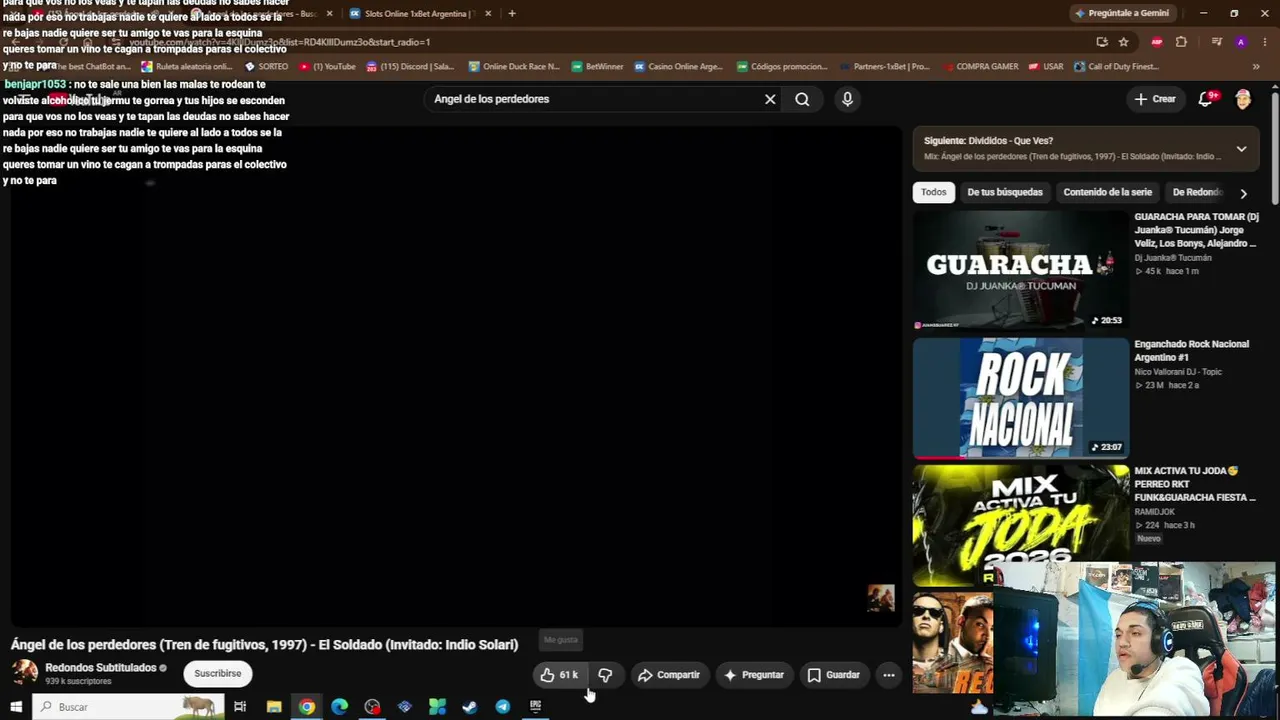Click Pregúntale a Gemini button
The width and height of the screenshot is (1280, 720).
click(1122, 13)
